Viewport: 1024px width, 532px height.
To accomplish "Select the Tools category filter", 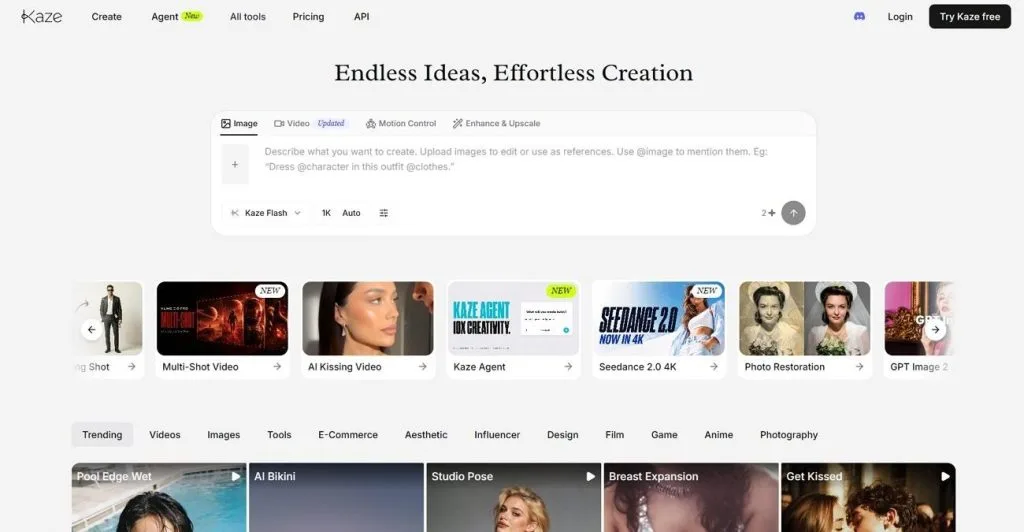I will coord(279,435).
